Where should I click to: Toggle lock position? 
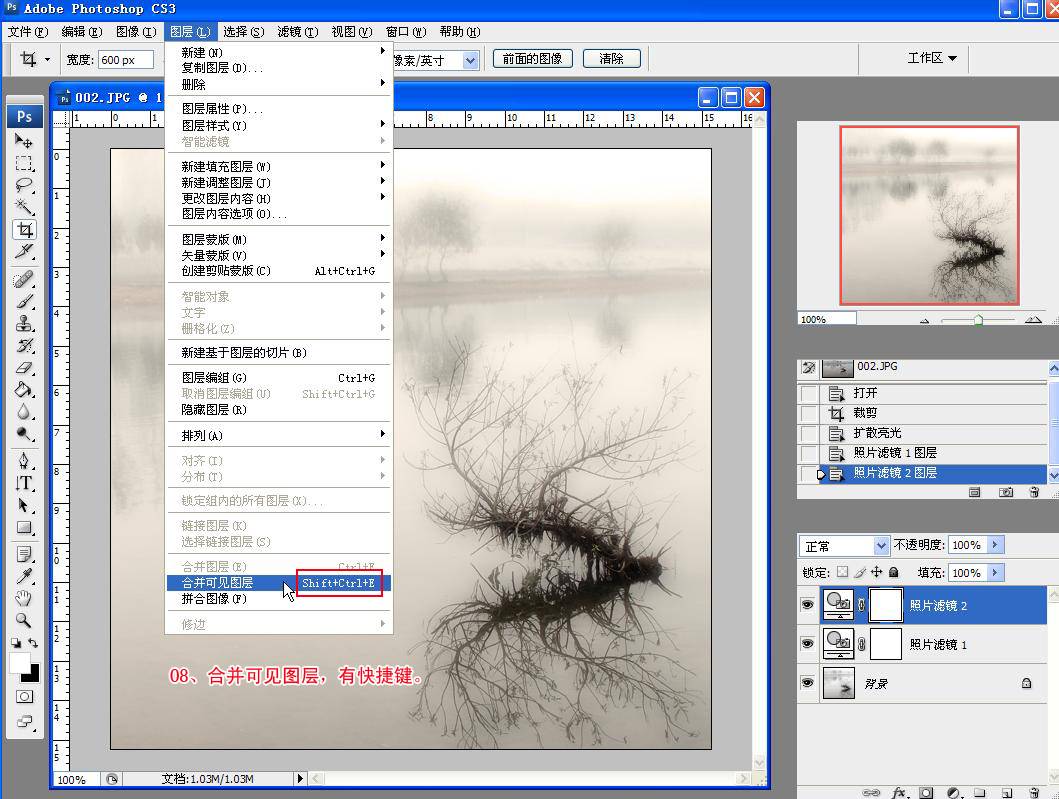pyautogui.click(x=876, y=572)
